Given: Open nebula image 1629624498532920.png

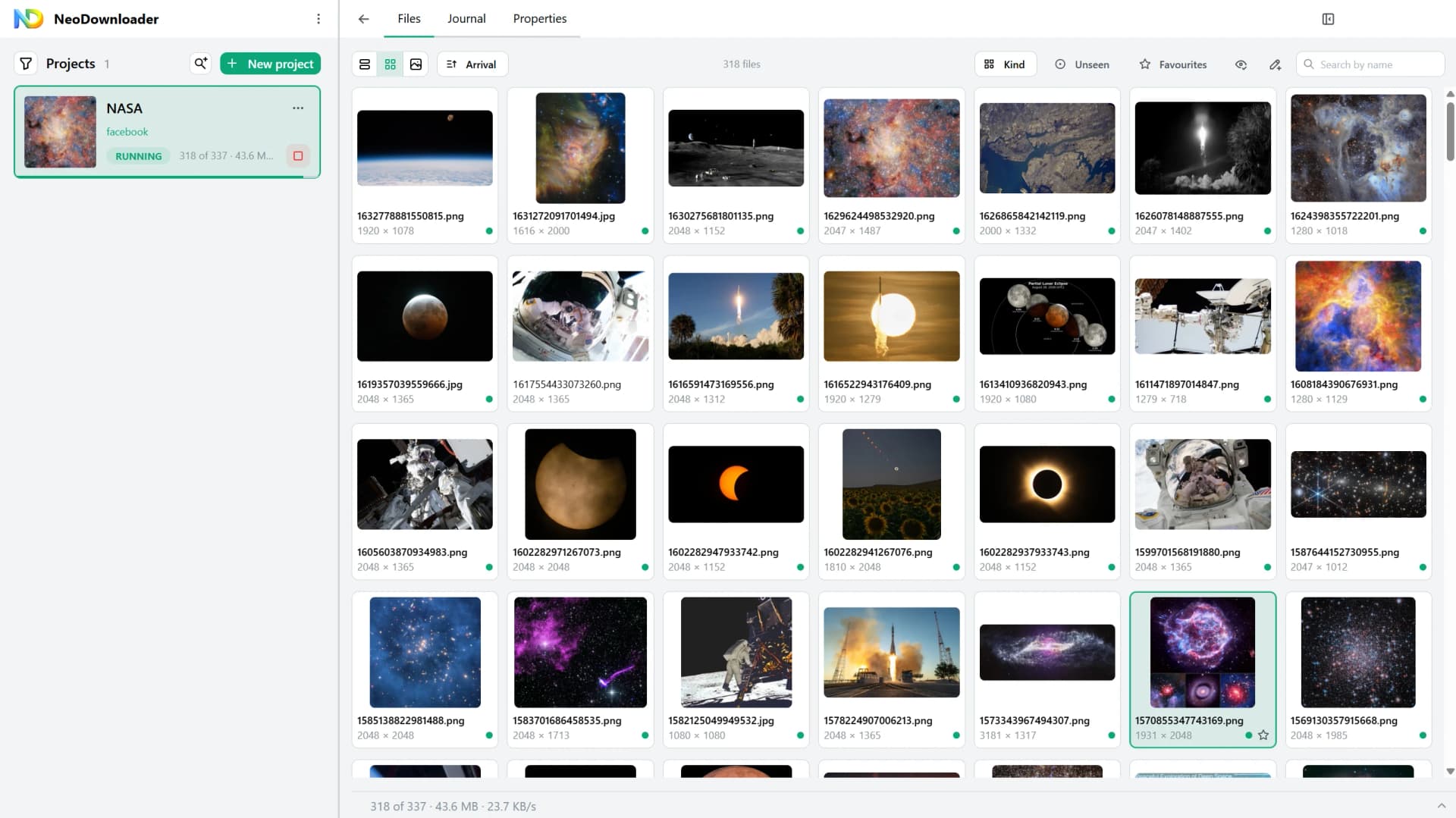Looking at the screenshot, I should (x=891, y=148).
